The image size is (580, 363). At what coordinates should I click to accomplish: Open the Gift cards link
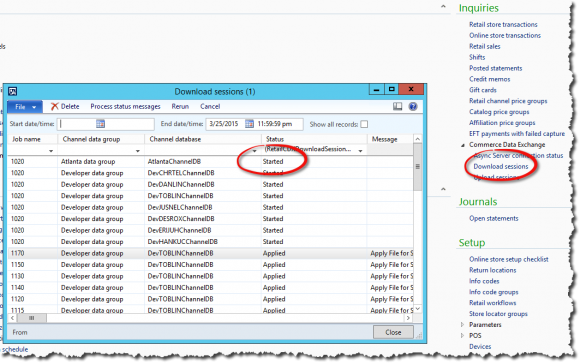(x=483, y=90)
